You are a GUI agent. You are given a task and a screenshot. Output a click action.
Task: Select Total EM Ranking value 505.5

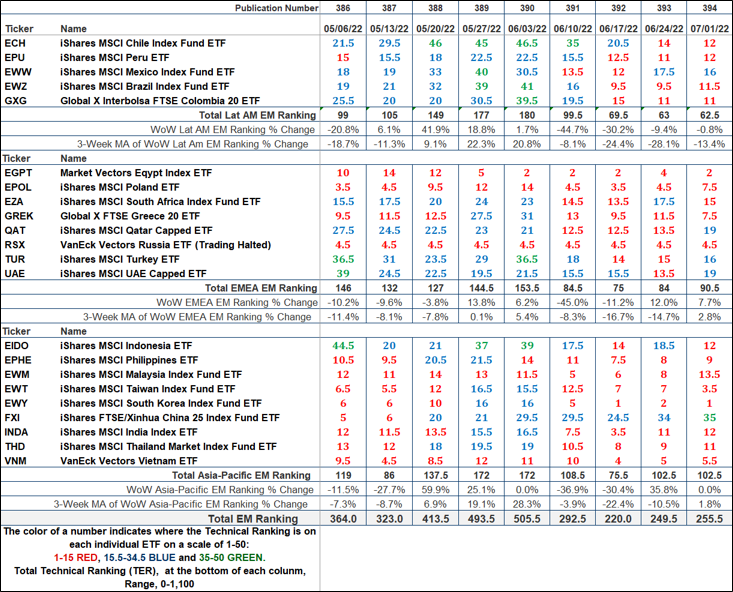527,519
